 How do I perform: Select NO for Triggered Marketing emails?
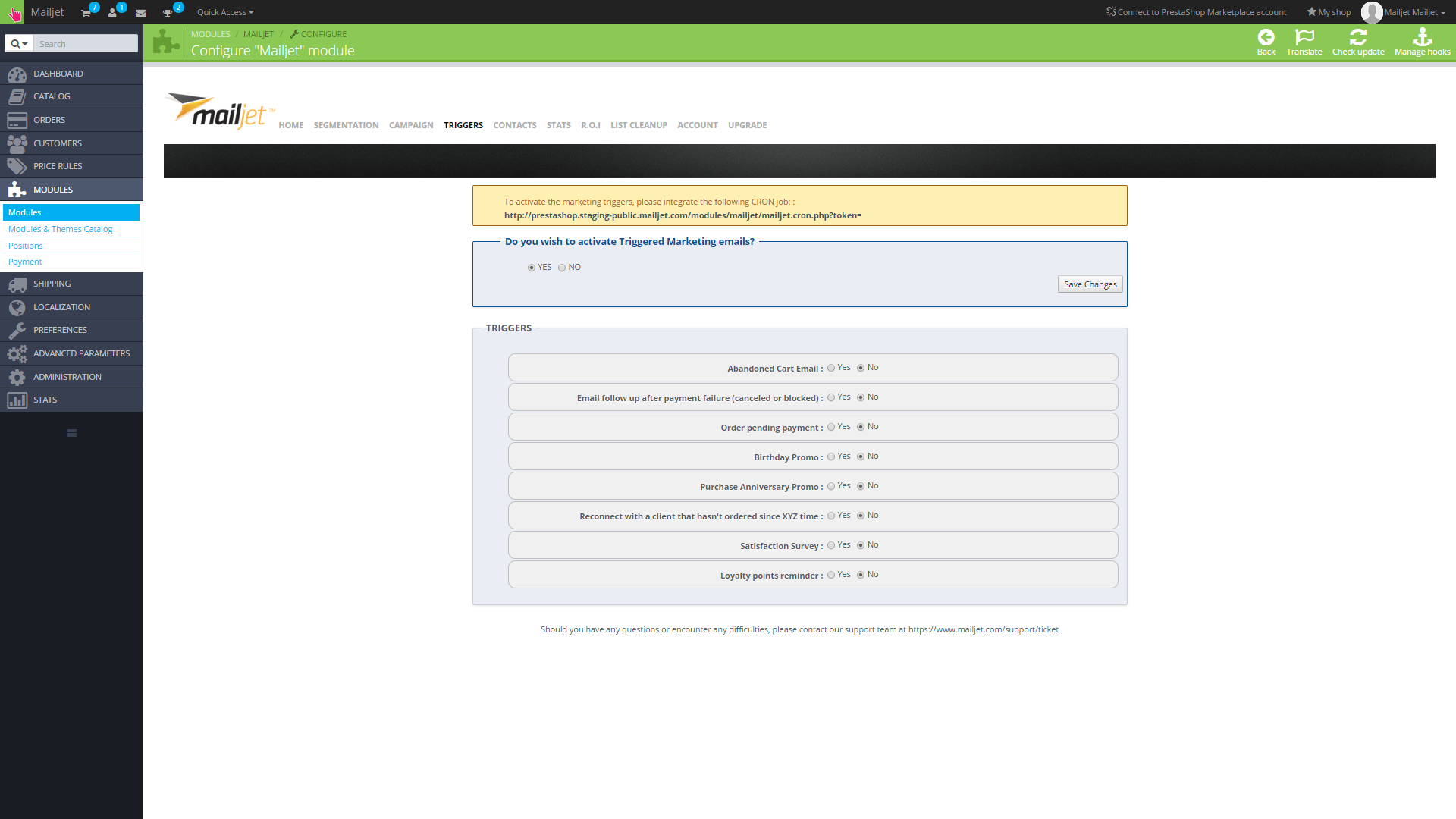tap(562, 268)
